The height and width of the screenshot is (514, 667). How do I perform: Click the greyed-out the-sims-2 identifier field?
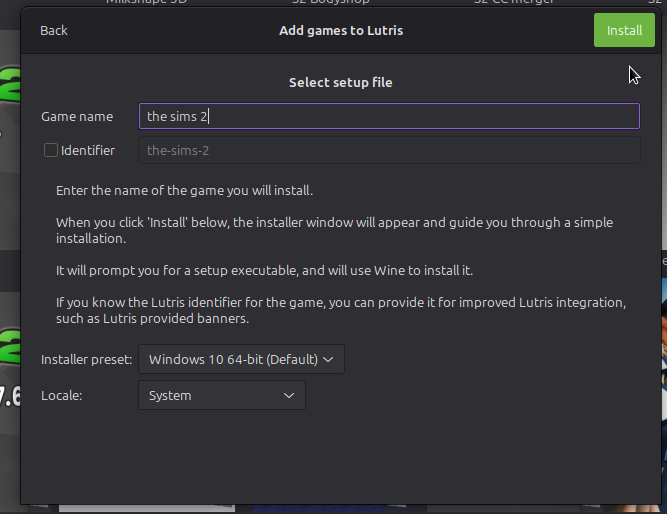click(388, 150)
